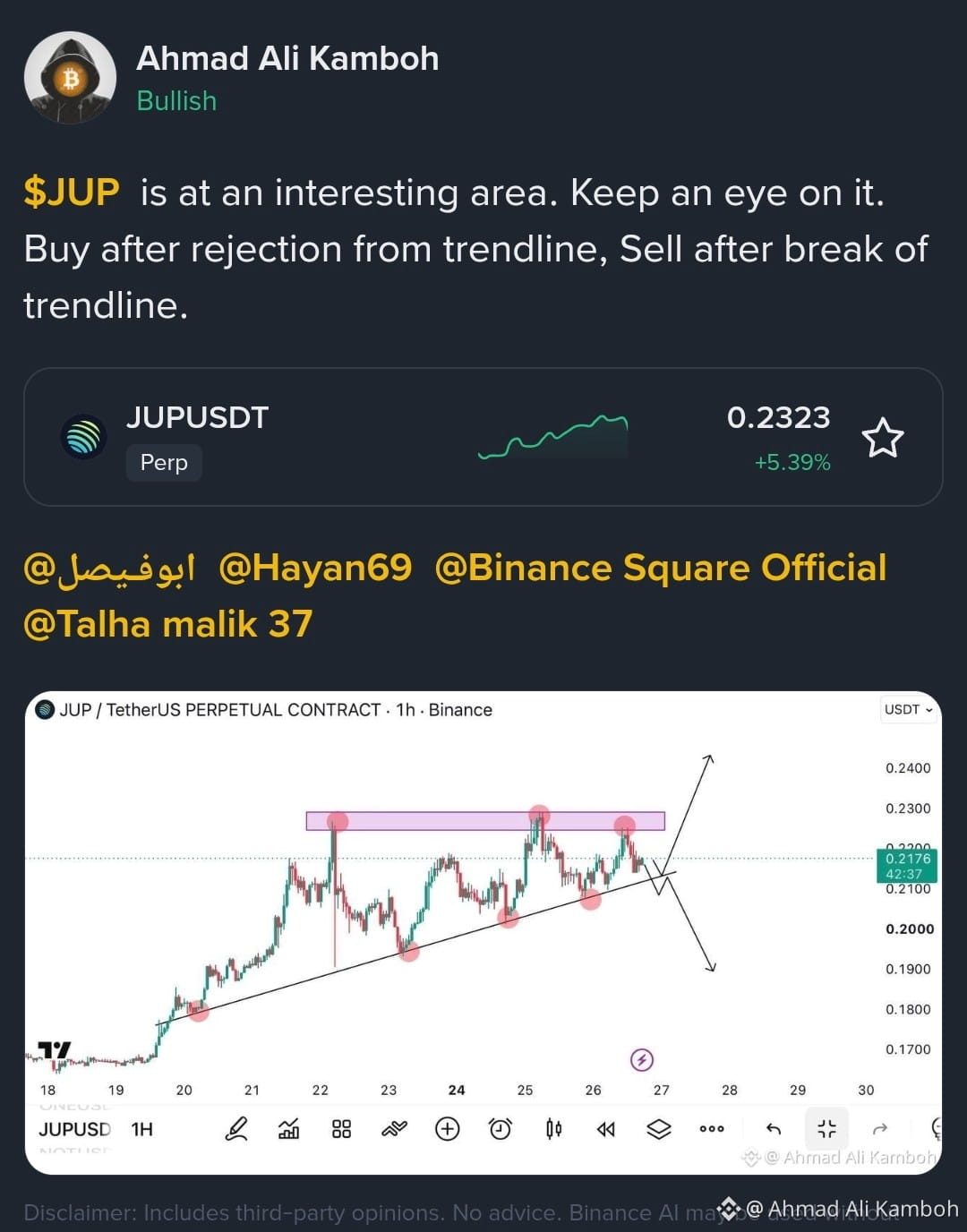Click the purple lightning event marker
This screenshot has height=1232, width=967.
[642, 1060]
